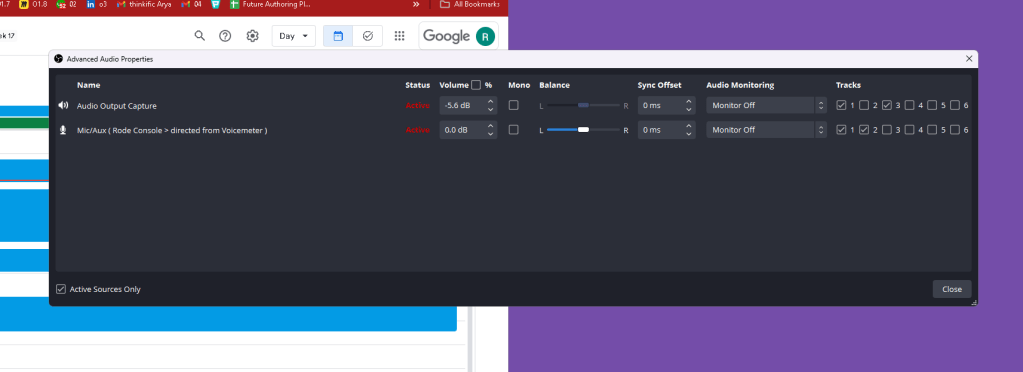Image resolution: width=1023 pixels, height=372 pixels.
Task: Open Google account avatar R
Action: 485,37
